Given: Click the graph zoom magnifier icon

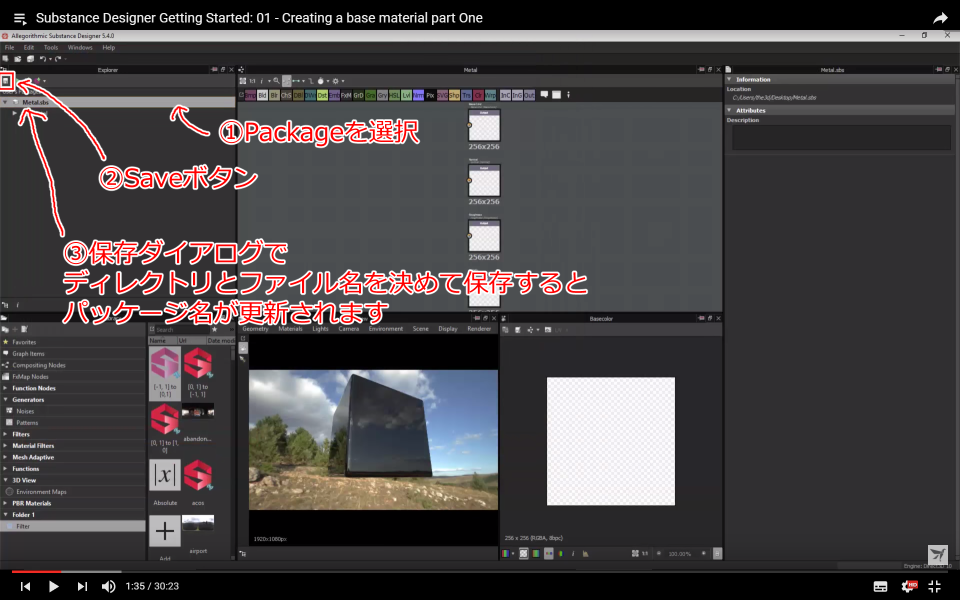Looking at the screenshot, I should point(277,81).
